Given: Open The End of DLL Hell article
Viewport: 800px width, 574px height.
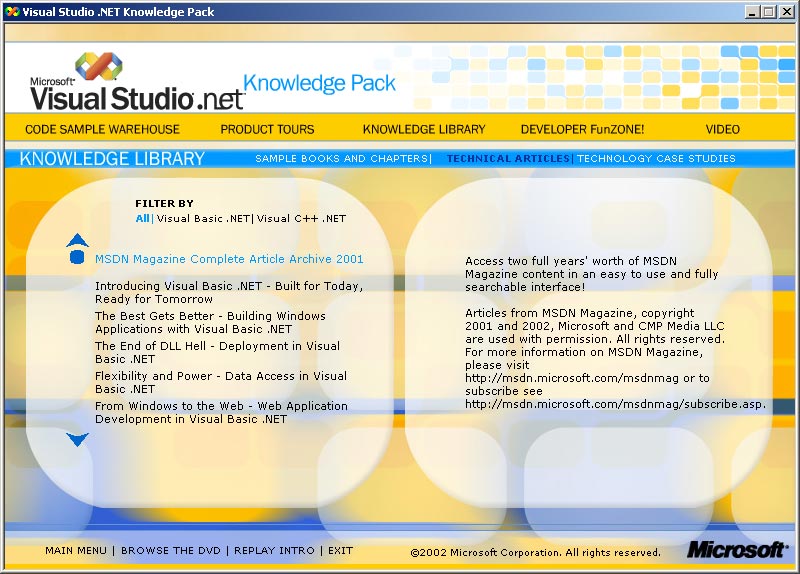Looking at the screenshot, I should (x=217, y=353).
